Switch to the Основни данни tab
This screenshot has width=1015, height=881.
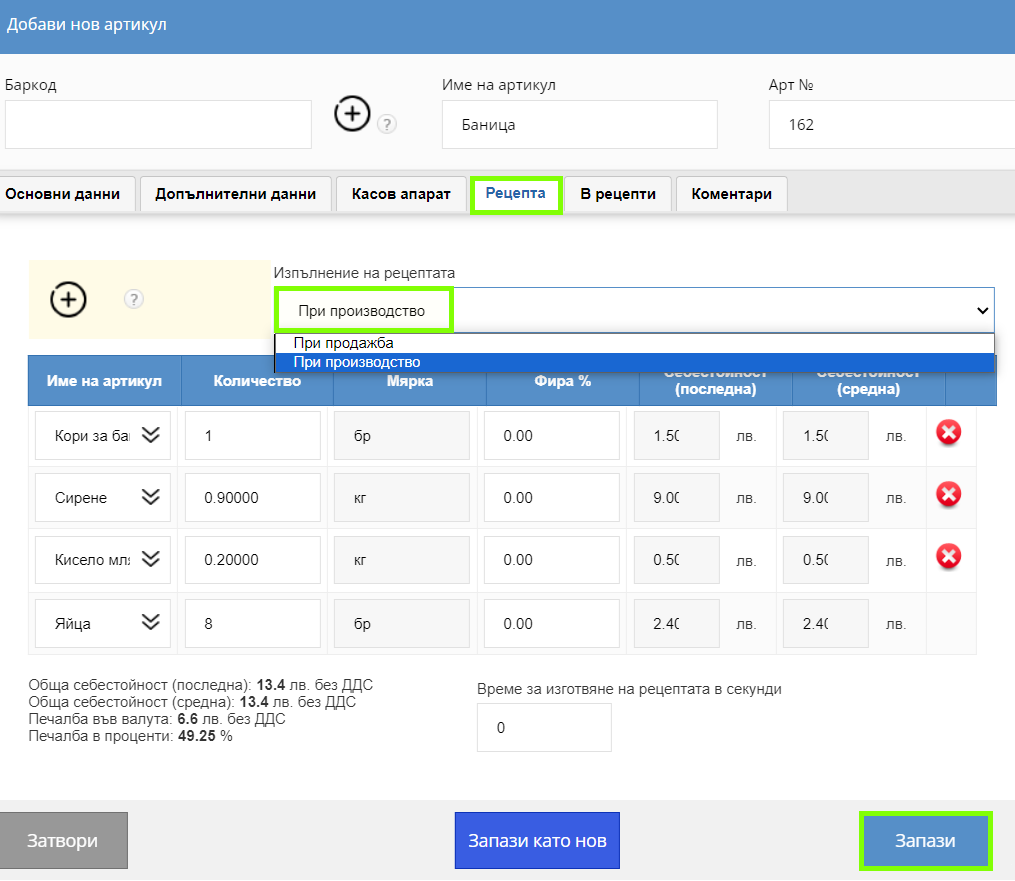pos(63,194)
